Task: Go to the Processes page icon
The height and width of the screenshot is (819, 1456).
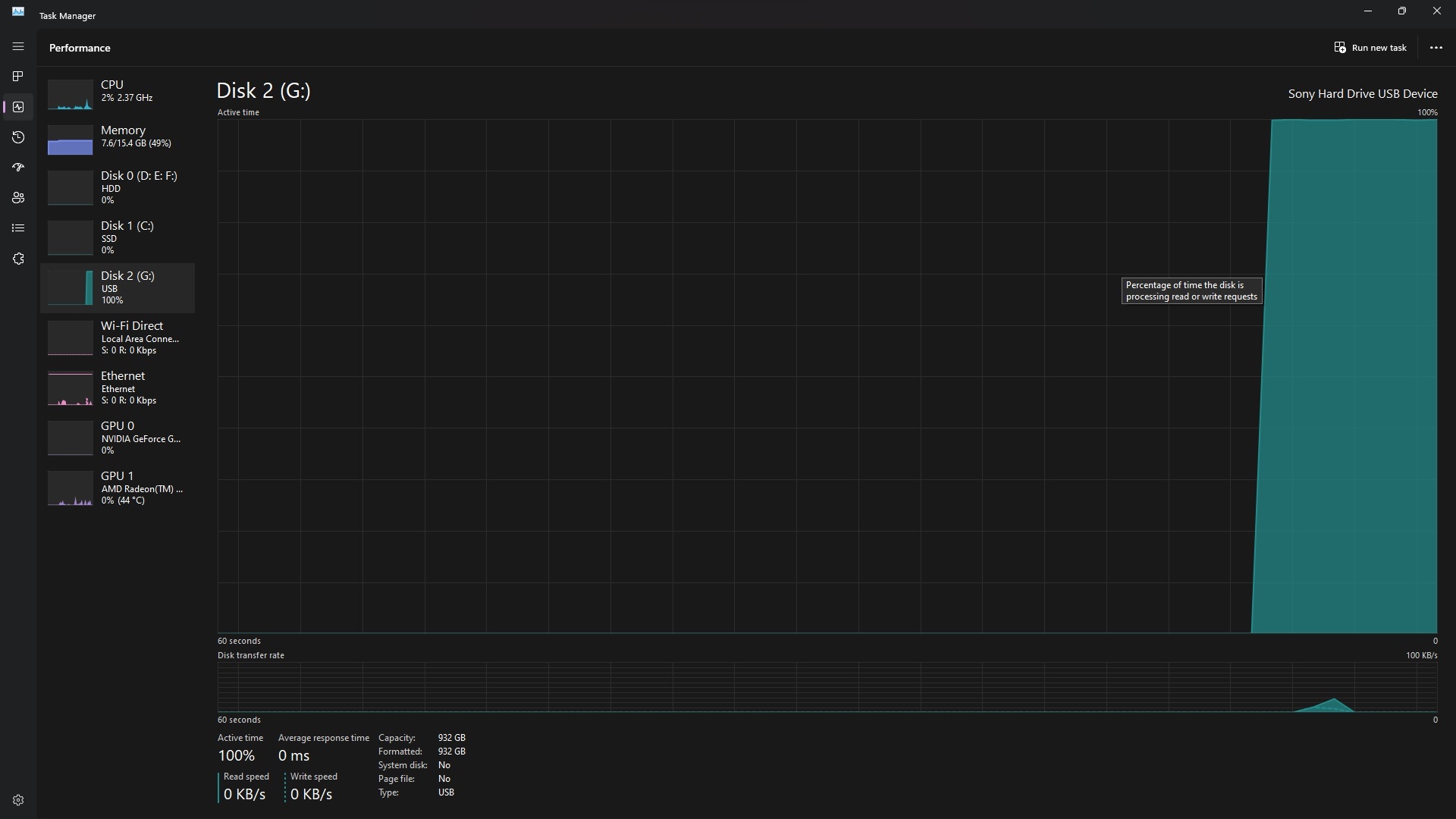Action: pos(18,77)
